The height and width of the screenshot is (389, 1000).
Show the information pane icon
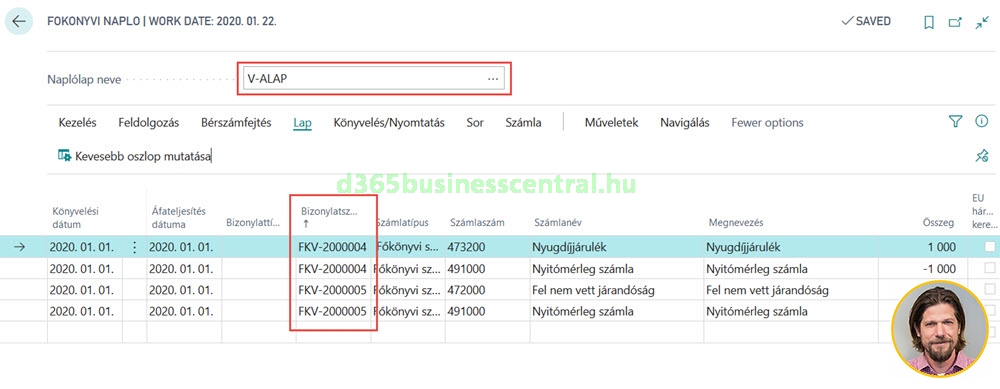pos(982,121)
